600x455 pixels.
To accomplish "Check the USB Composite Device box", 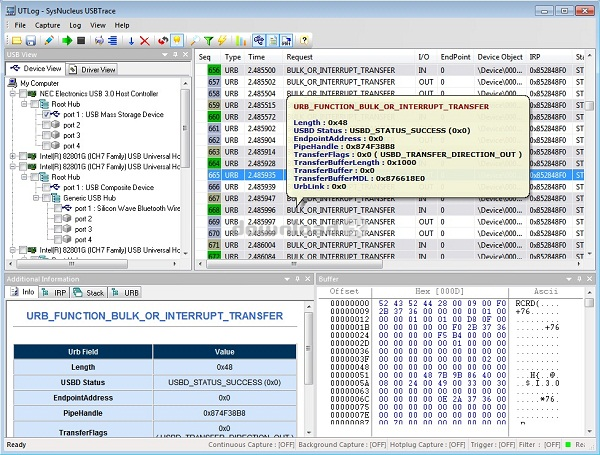I will (x=46, y=188).
